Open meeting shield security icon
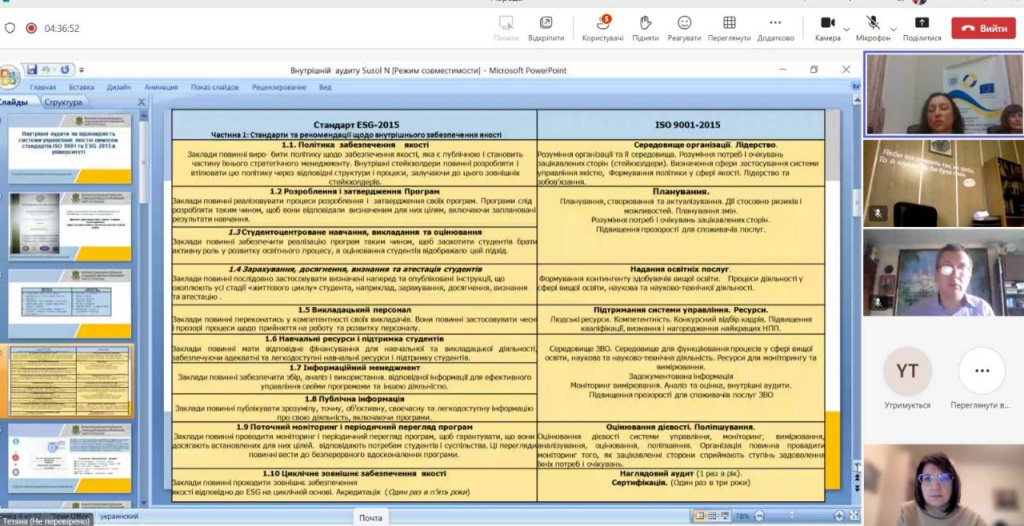 [x=10, y=28]
